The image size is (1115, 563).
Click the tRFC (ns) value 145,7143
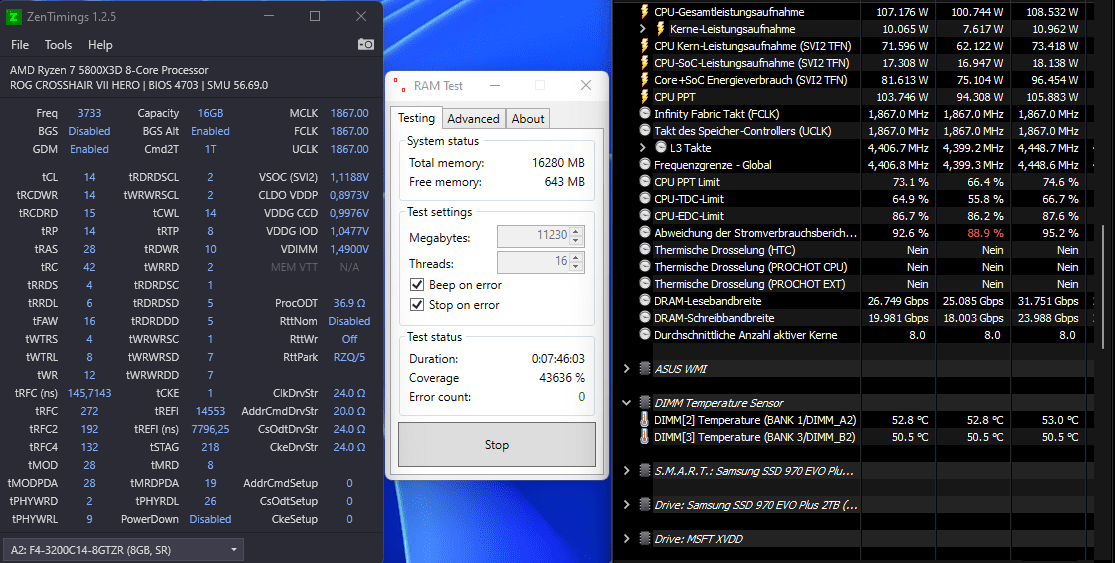pyautogui.click(x=90, y=393)
